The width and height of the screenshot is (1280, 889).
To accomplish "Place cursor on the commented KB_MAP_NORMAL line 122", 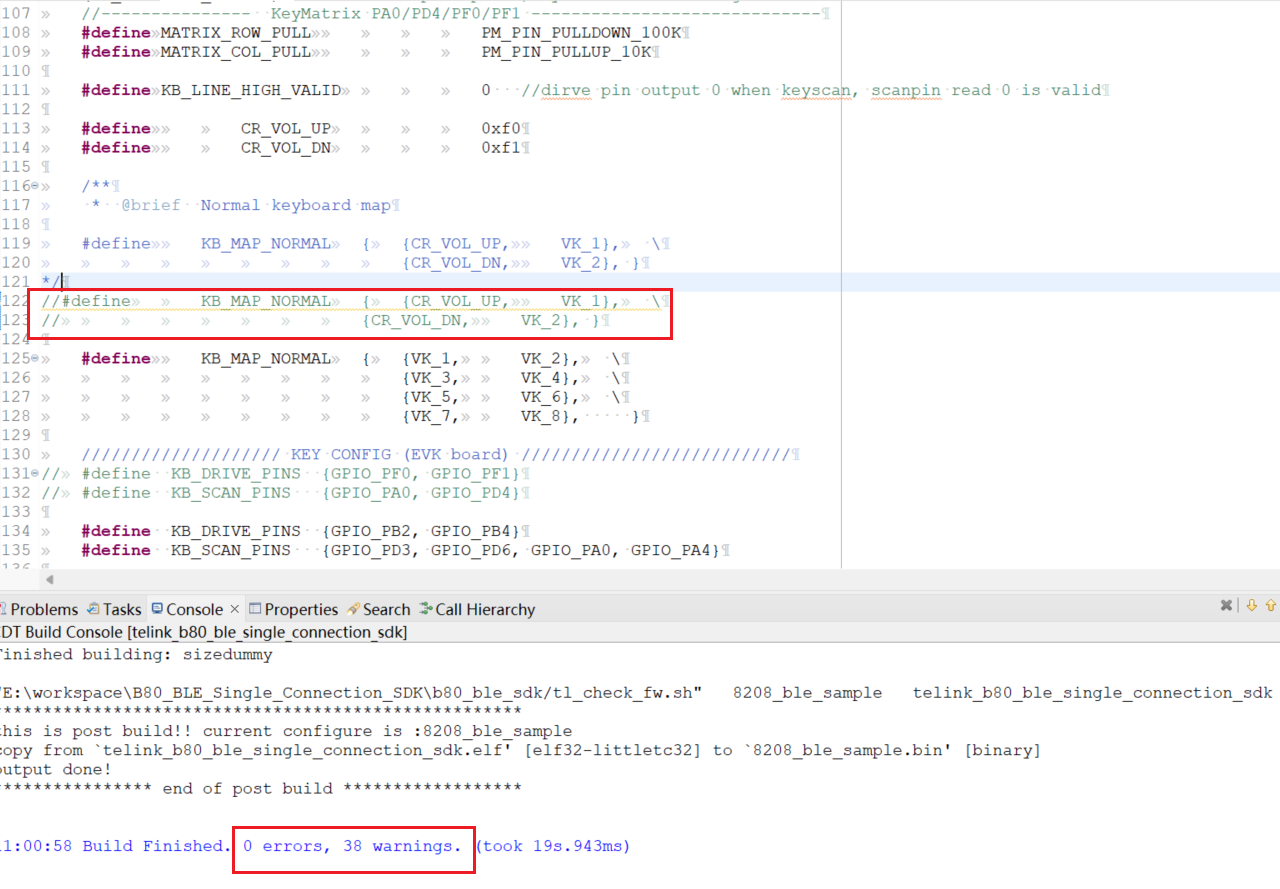I will (350, 301).
